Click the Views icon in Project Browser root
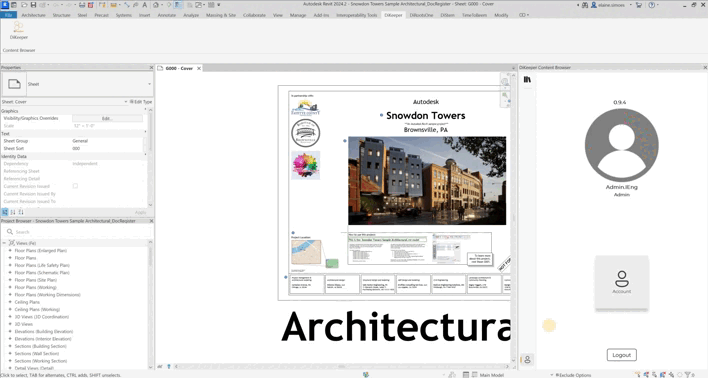Viewport: 708px width, 378px height. pos(12,243)
